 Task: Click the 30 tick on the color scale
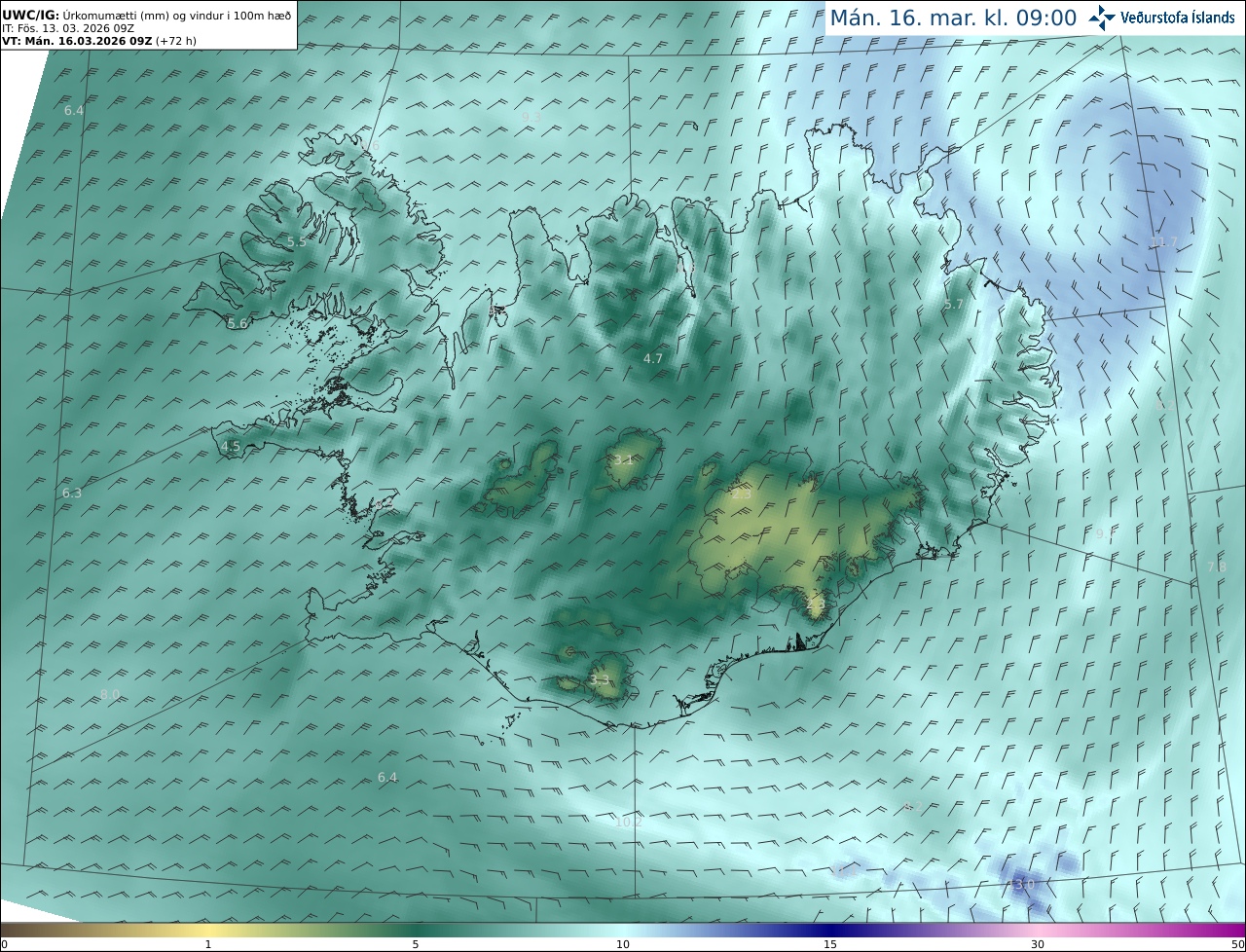coord(1038,944)
